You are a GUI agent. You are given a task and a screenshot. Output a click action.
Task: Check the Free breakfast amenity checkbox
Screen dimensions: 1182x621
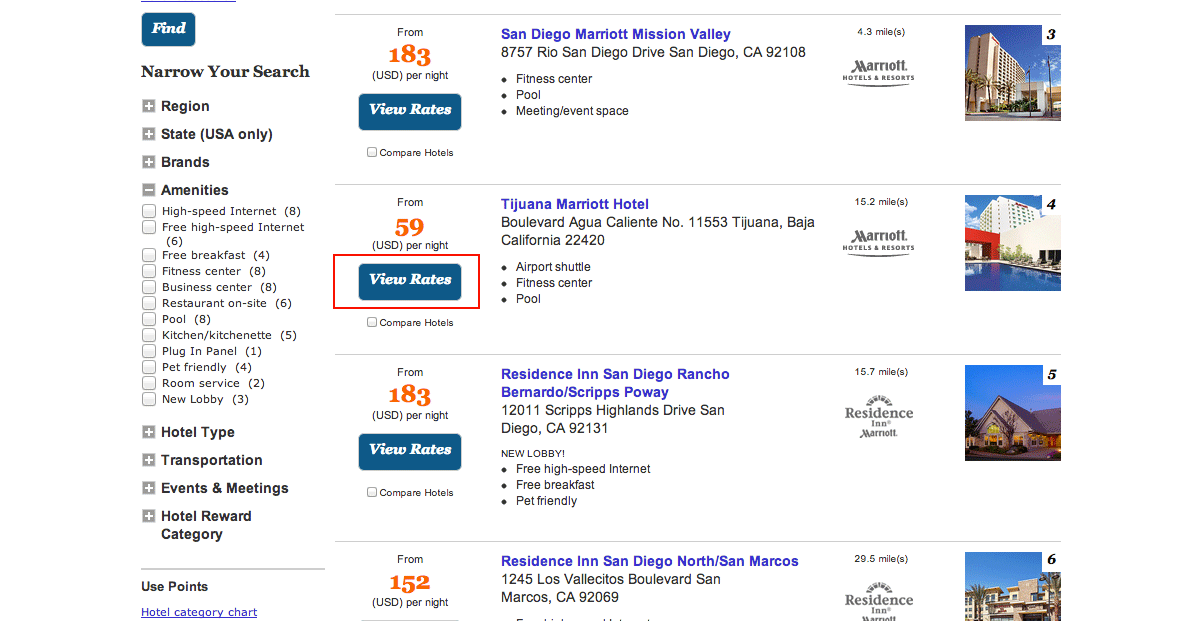(x=149, y=255)
